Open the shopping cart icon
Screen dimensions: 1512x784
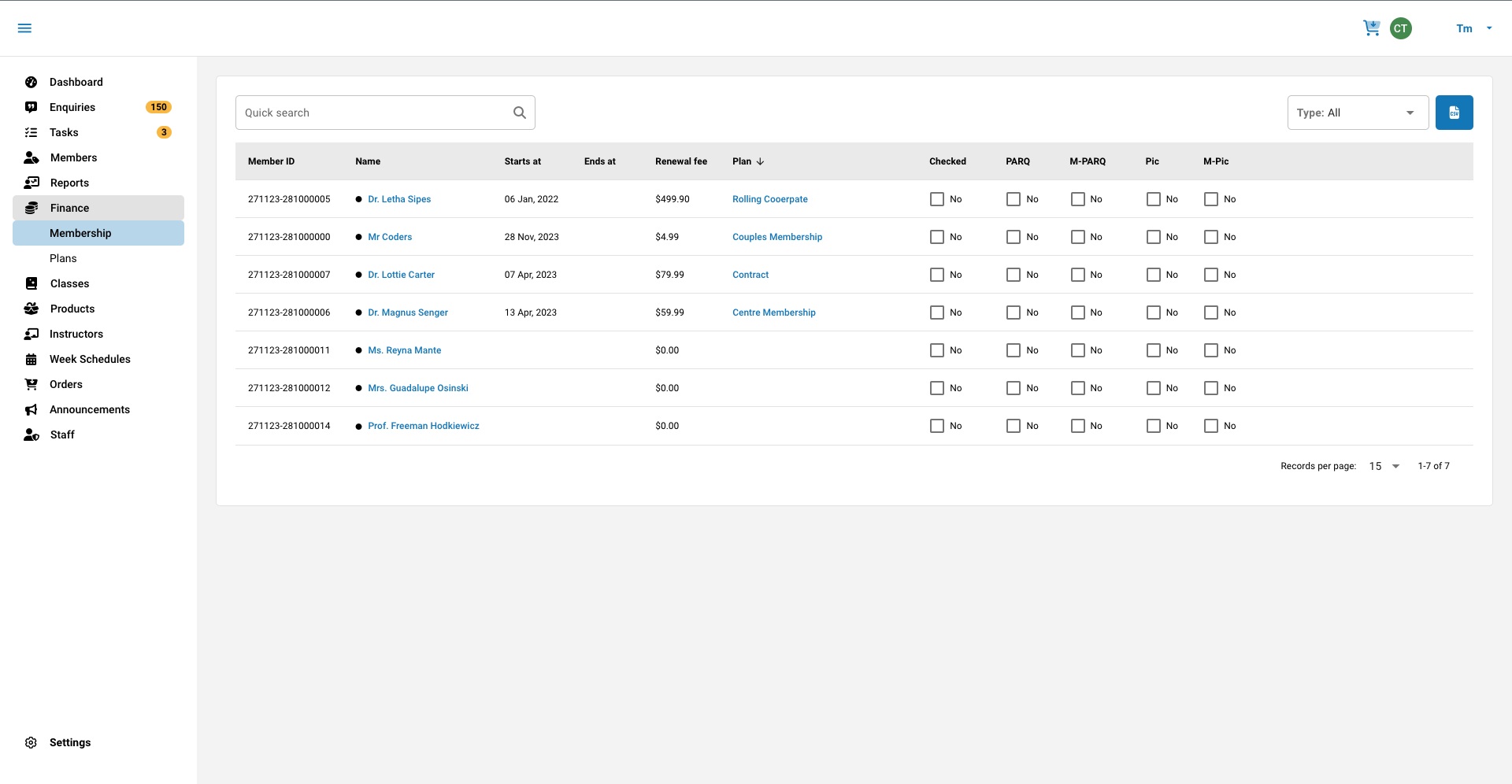coord(1371,28)
